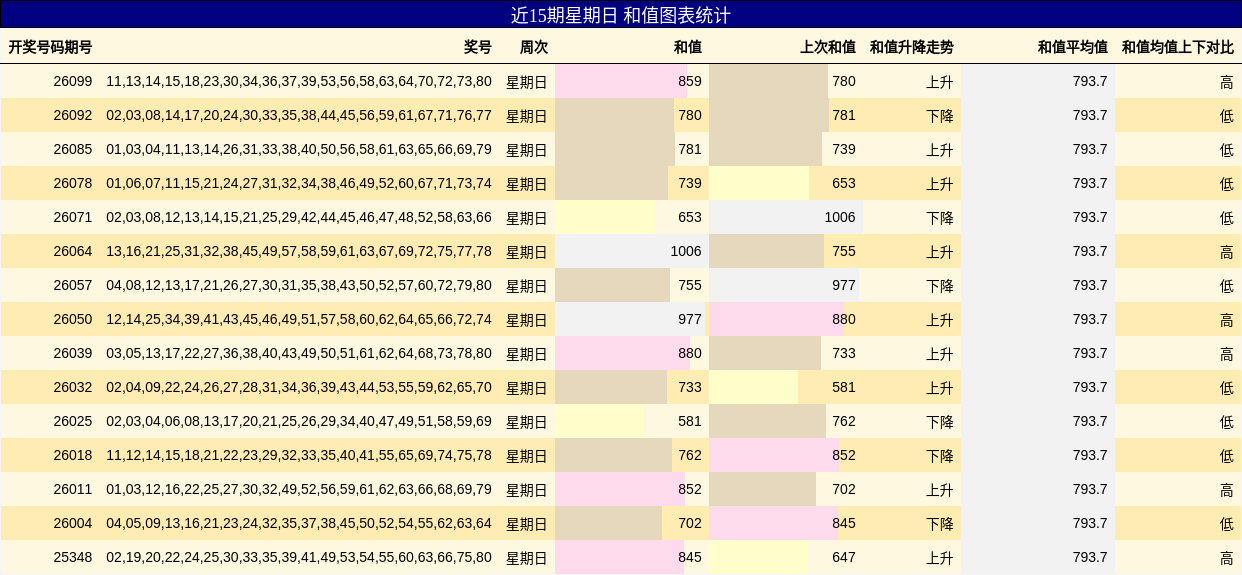The width and height of the screenshot is (1242, 575).
Task: Click the 上次和值 cell in row 26071
Action: click(786, 217)
